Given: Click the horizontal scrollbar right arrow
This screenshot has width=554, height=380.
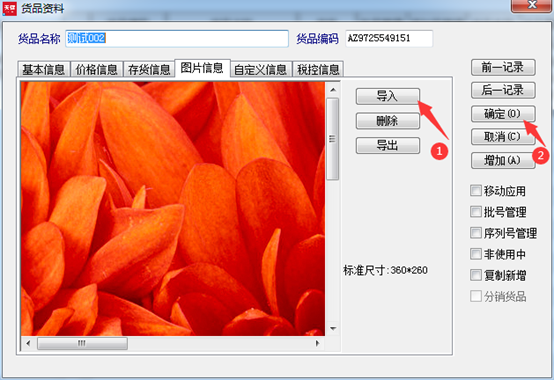Looking at the screenshot, I should coord(317,343).
